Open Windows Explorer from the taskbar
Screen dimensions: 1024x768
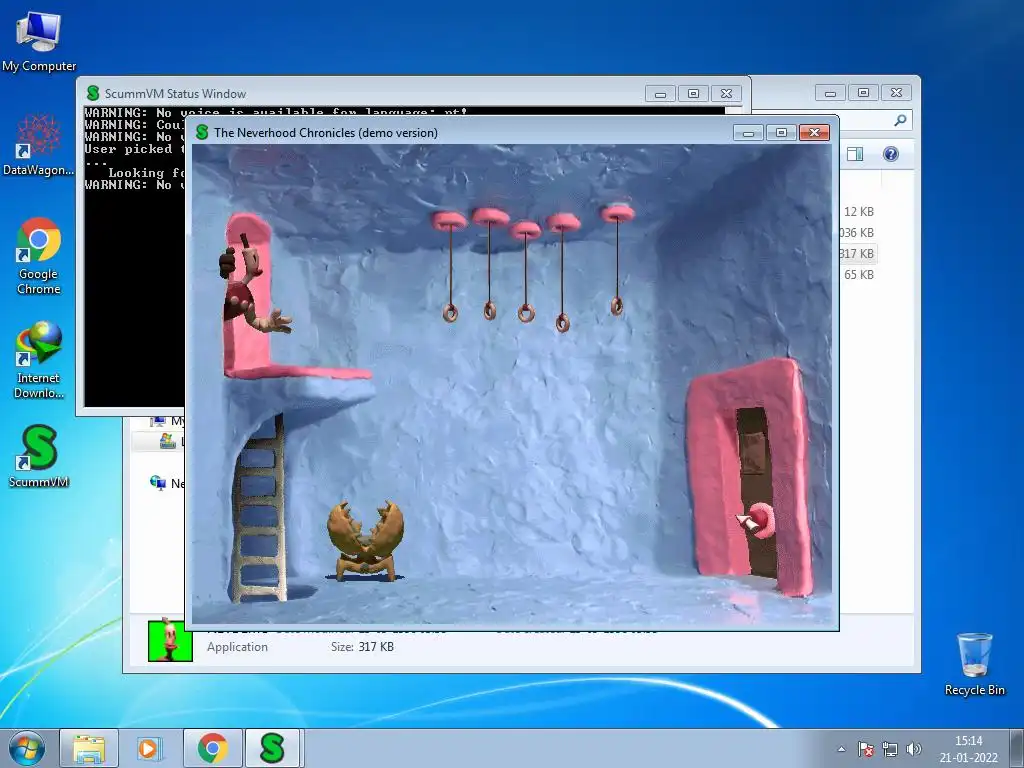[x=89, y=748]
